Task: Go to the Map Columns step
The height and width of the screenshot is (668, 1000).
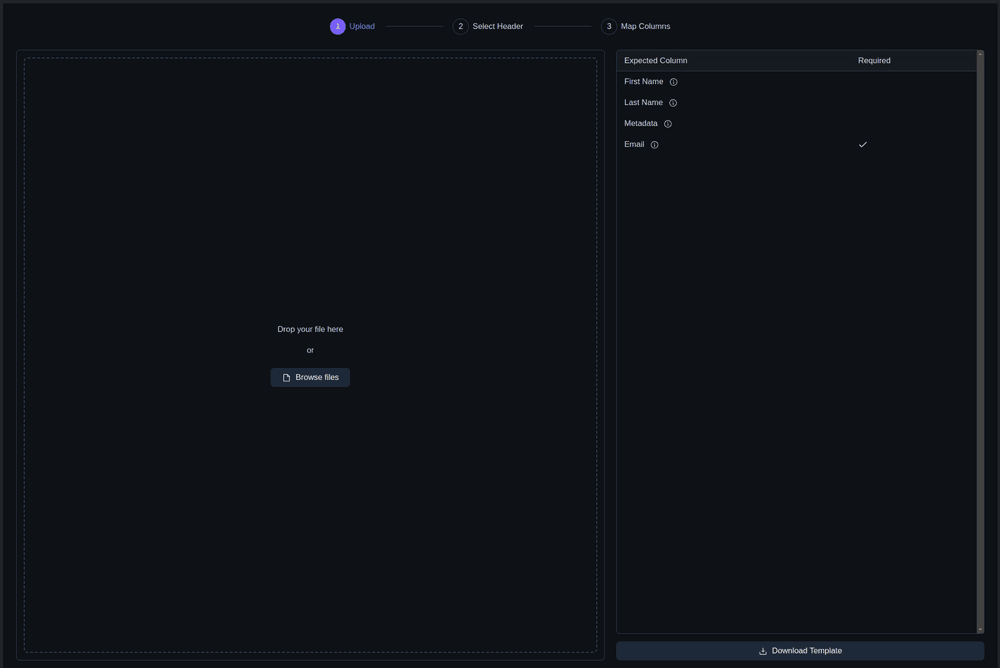Action: tap(645, 27)
